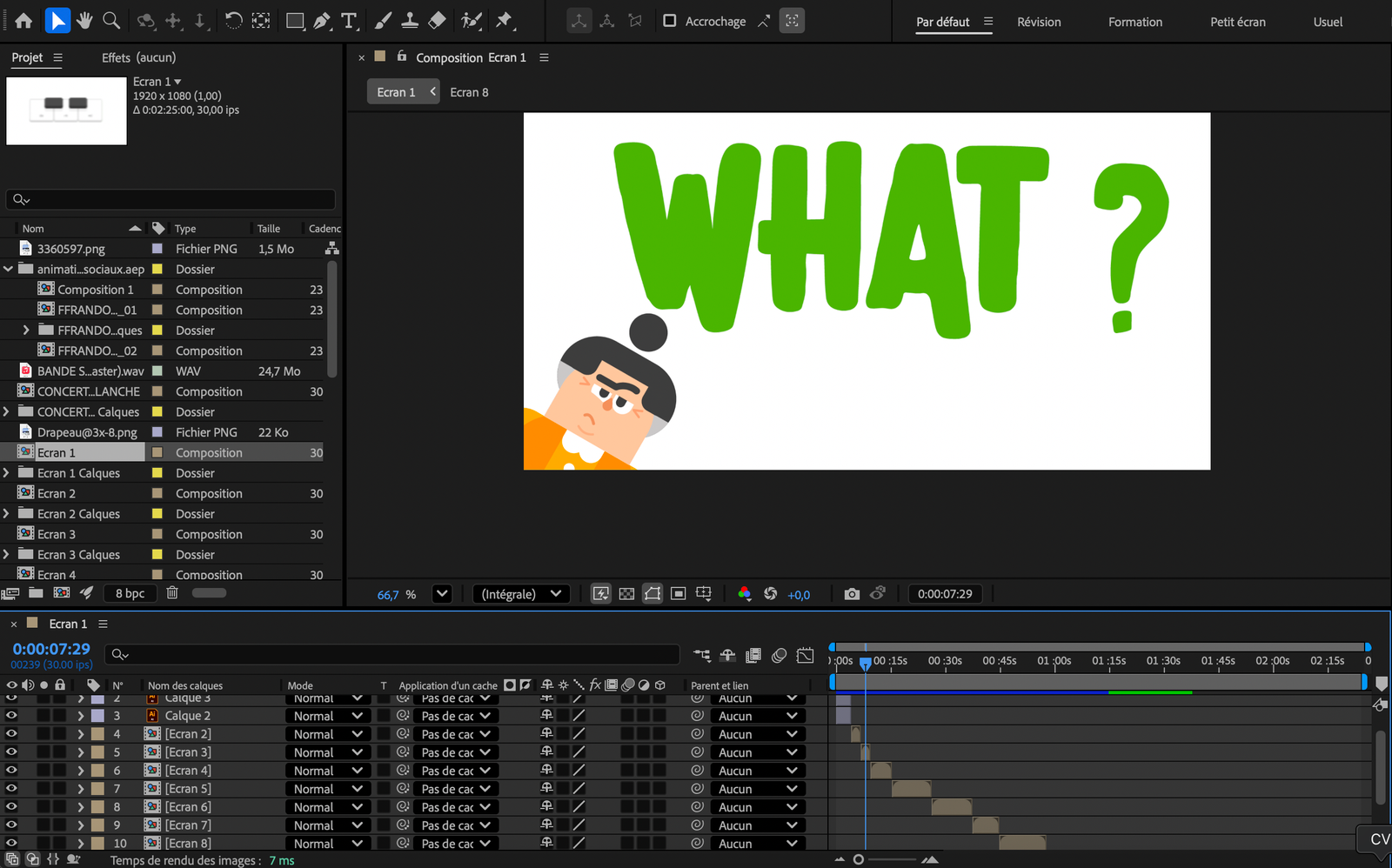The width and height of the screenshot is (1392, 868).
Task: Open the (Intégrale) resolution dropdown
Action: (521, 594)
